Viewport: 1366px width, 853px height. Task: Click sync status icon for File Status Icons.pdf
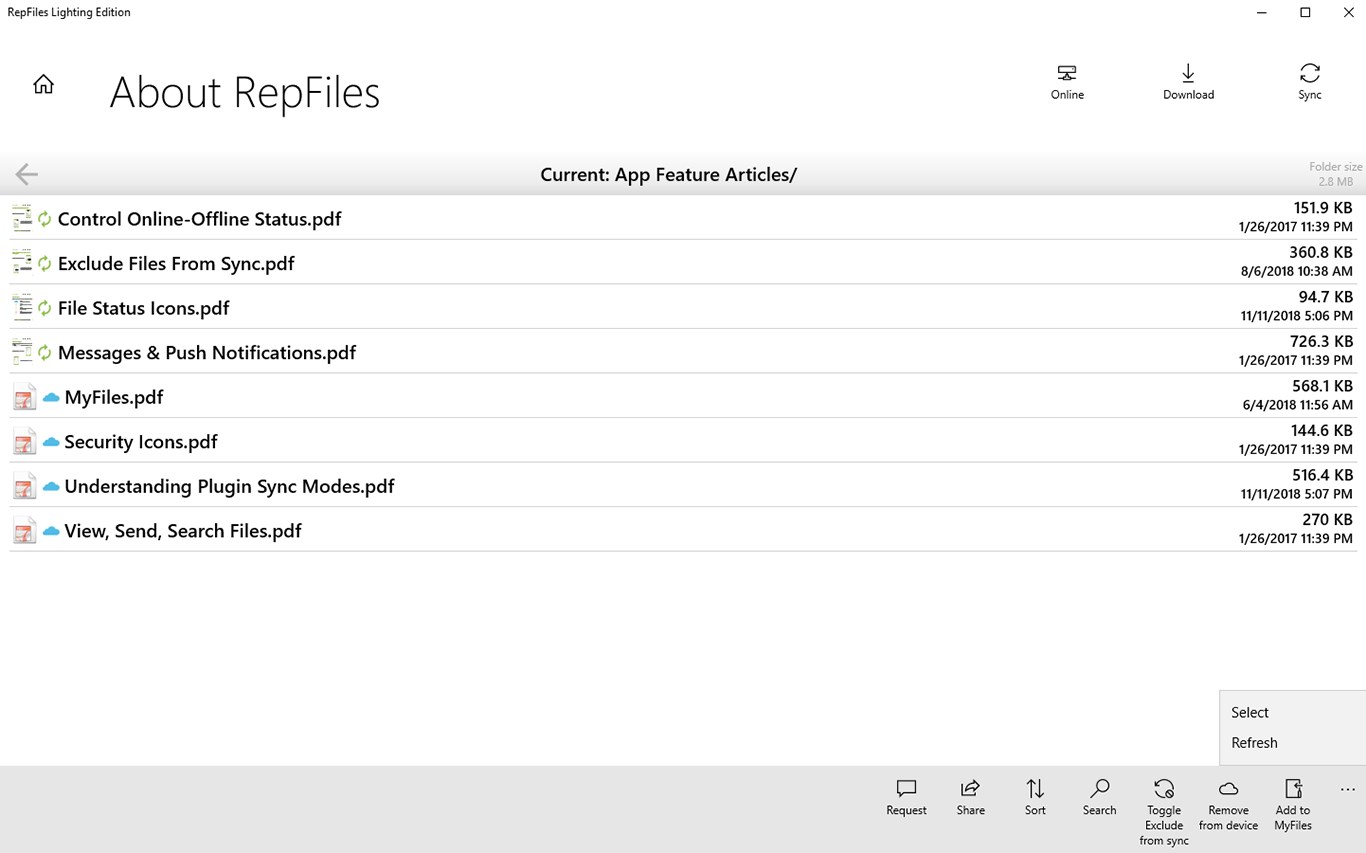coord(44,308)
